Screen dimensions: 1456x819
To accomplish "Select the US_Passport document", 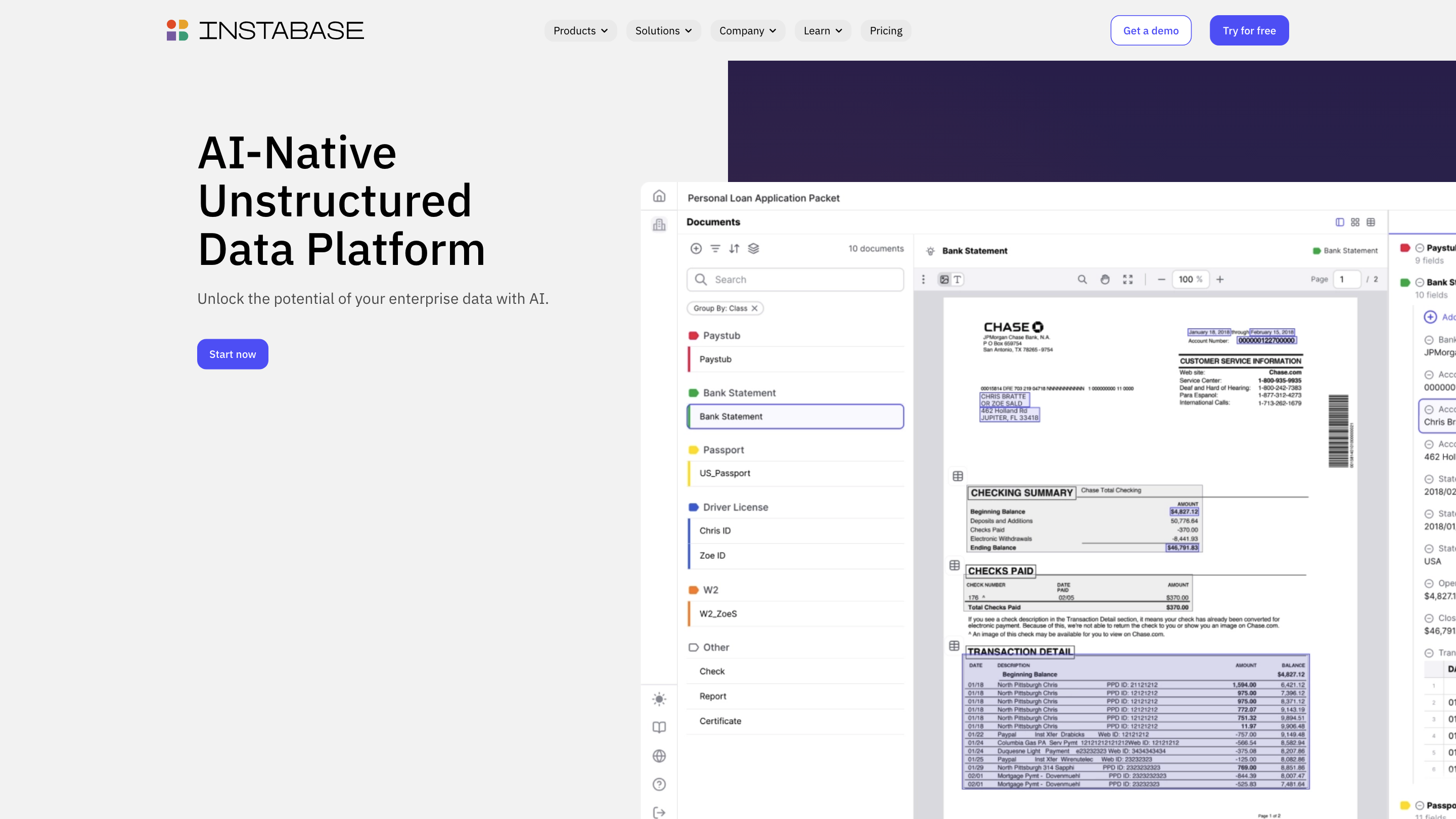I will click(724, 473).
